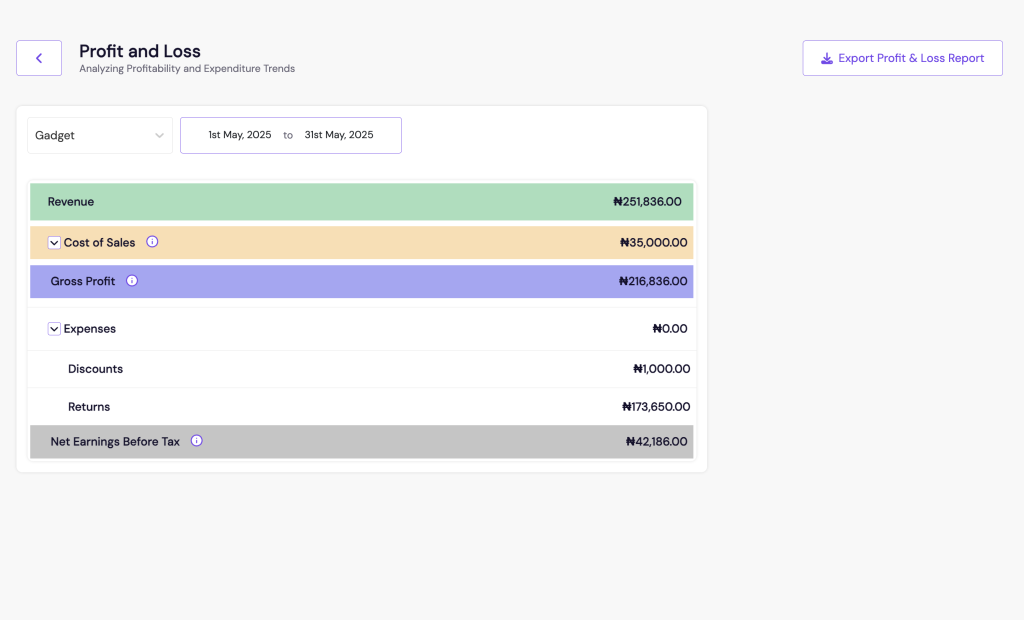Image resolution: width=1024 pixels, height=620 pixels.
Task: Click the Net Earnings Before Tax info icon
Action: pyautogui.click(x=196, y=441)
